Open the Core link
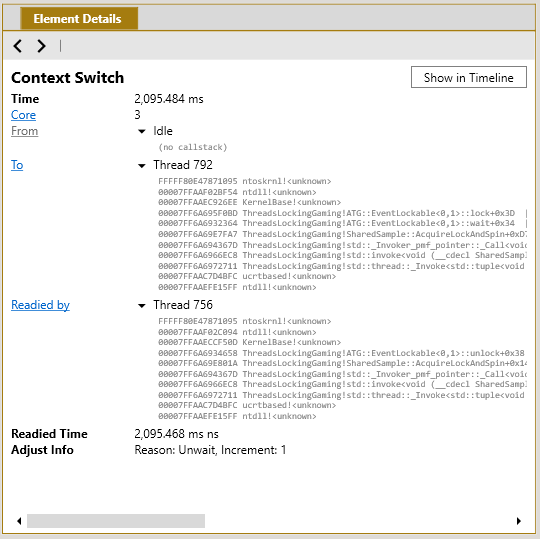Viewport: 540px width, 539px height. tap(23, 115)
